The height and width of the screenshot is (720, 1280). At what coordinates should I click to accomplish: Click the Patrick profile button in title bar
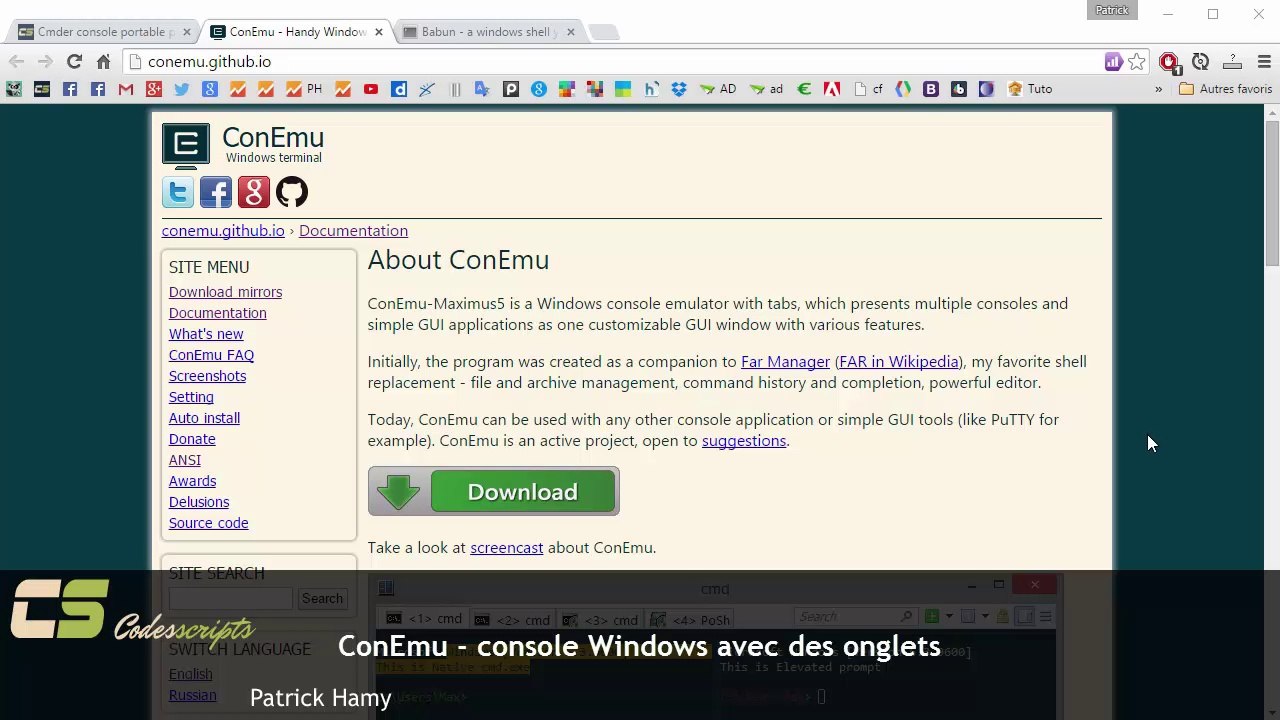(x=1112, y=10)
